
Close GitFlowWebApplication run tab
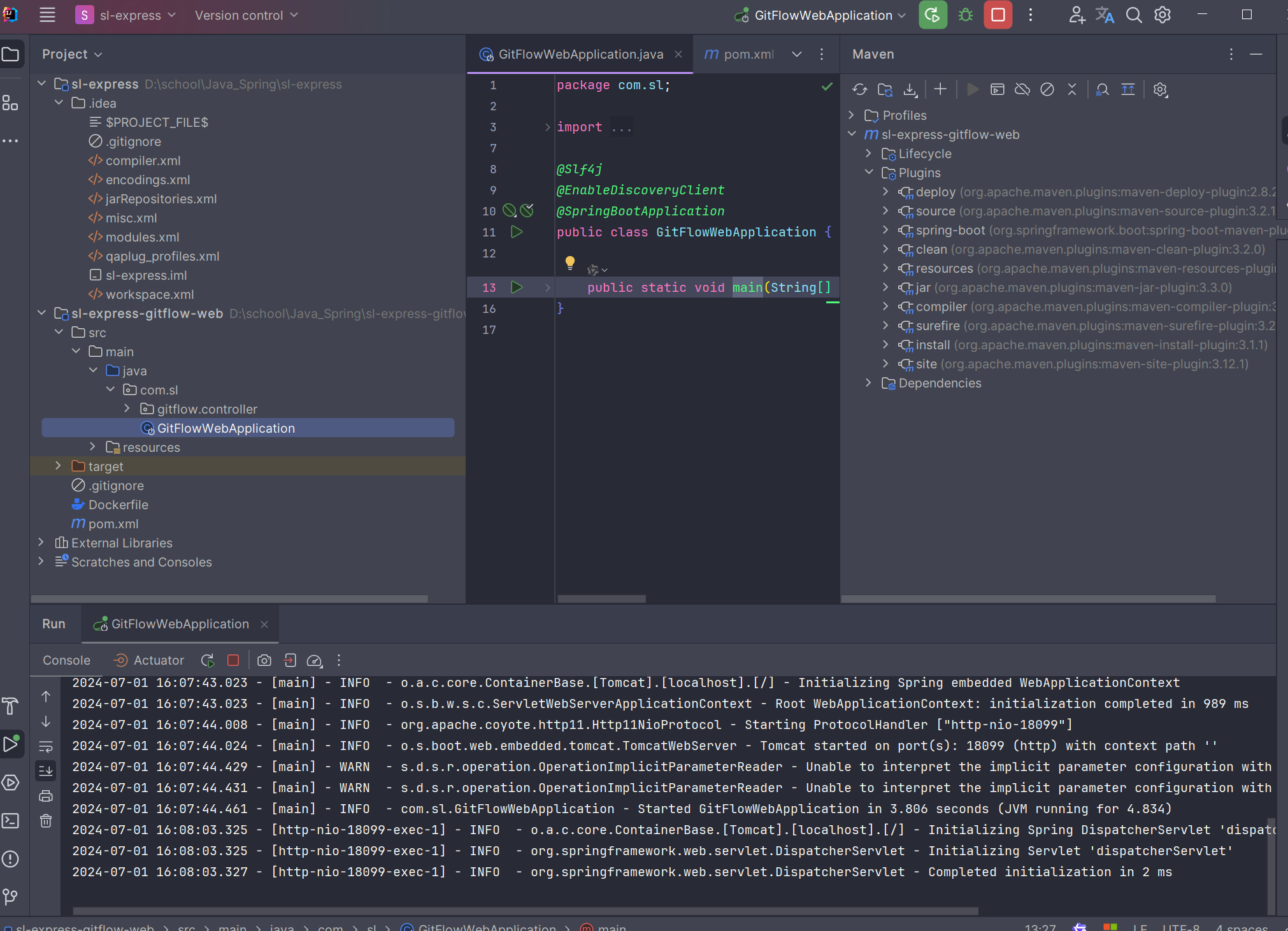tap(264, 624)
